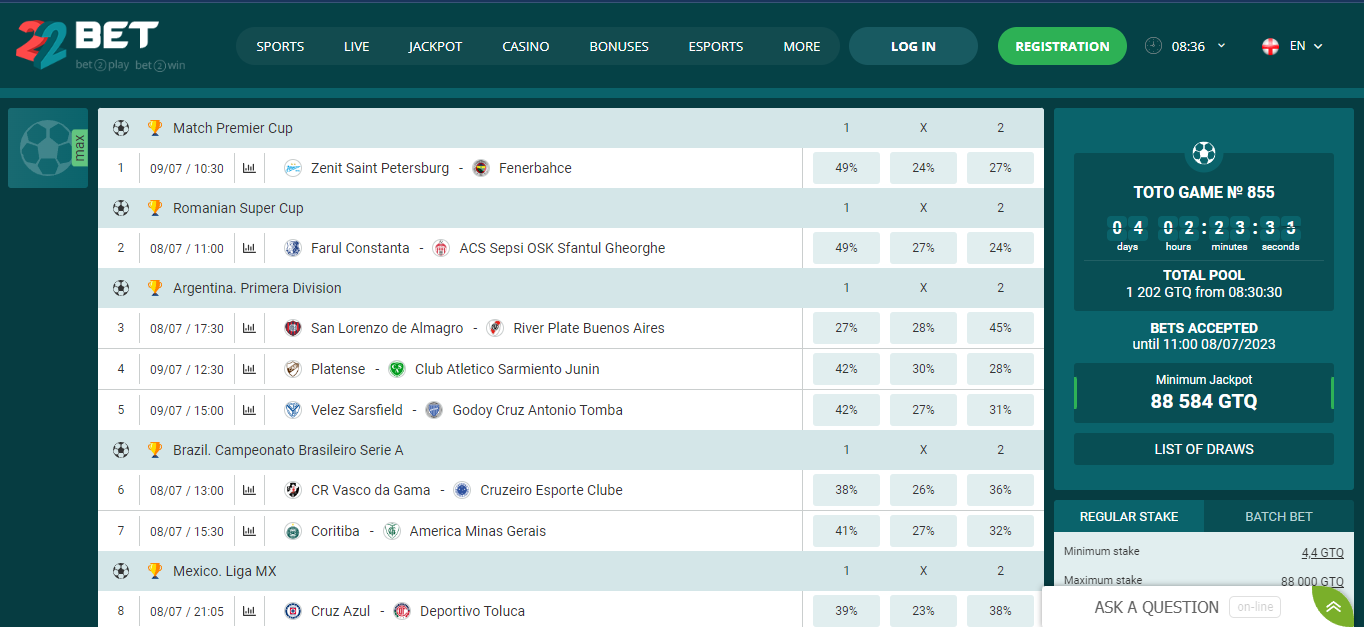
Task: Click the Minimum Jackpot 88 584 GTQ box
Action: click(1204, 392)
